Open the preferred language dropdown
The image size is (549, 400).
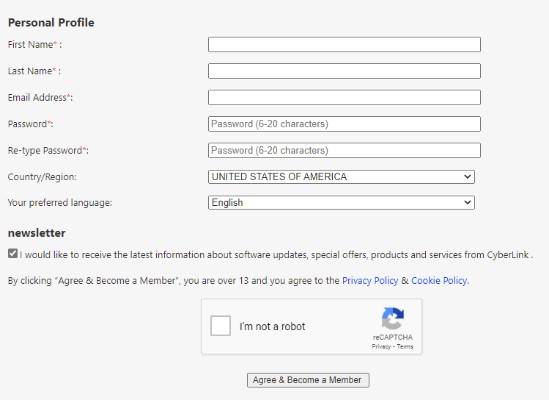341,202
